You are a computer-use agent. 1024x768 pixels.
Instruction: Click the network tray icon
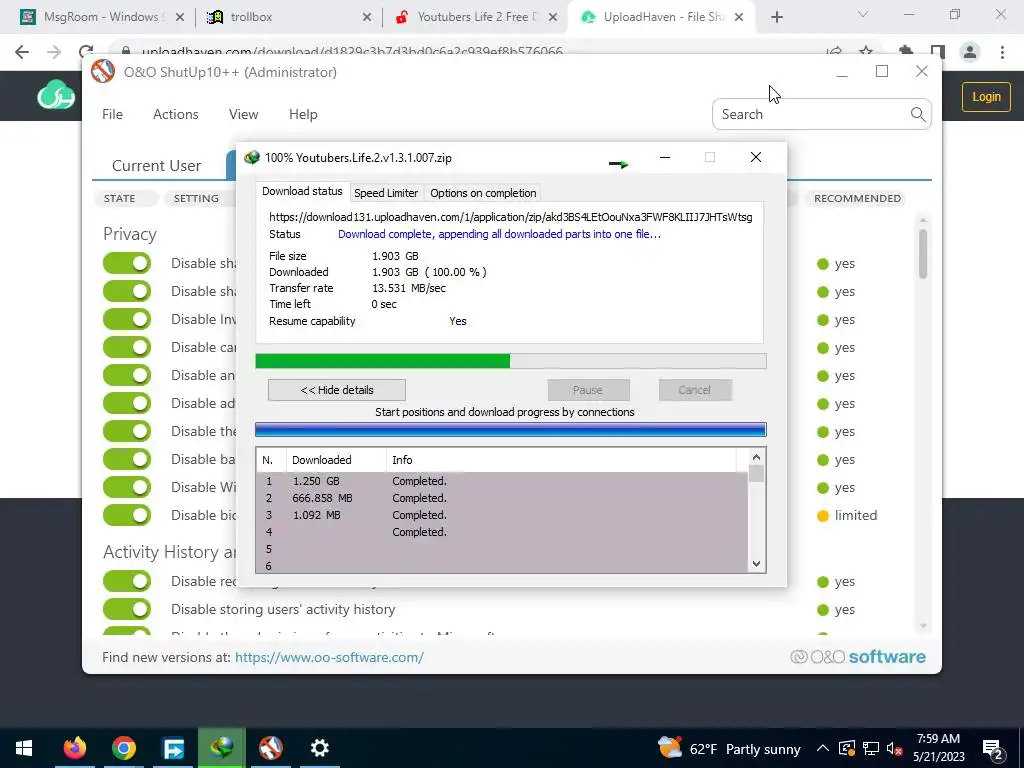(x=871, y=749)
